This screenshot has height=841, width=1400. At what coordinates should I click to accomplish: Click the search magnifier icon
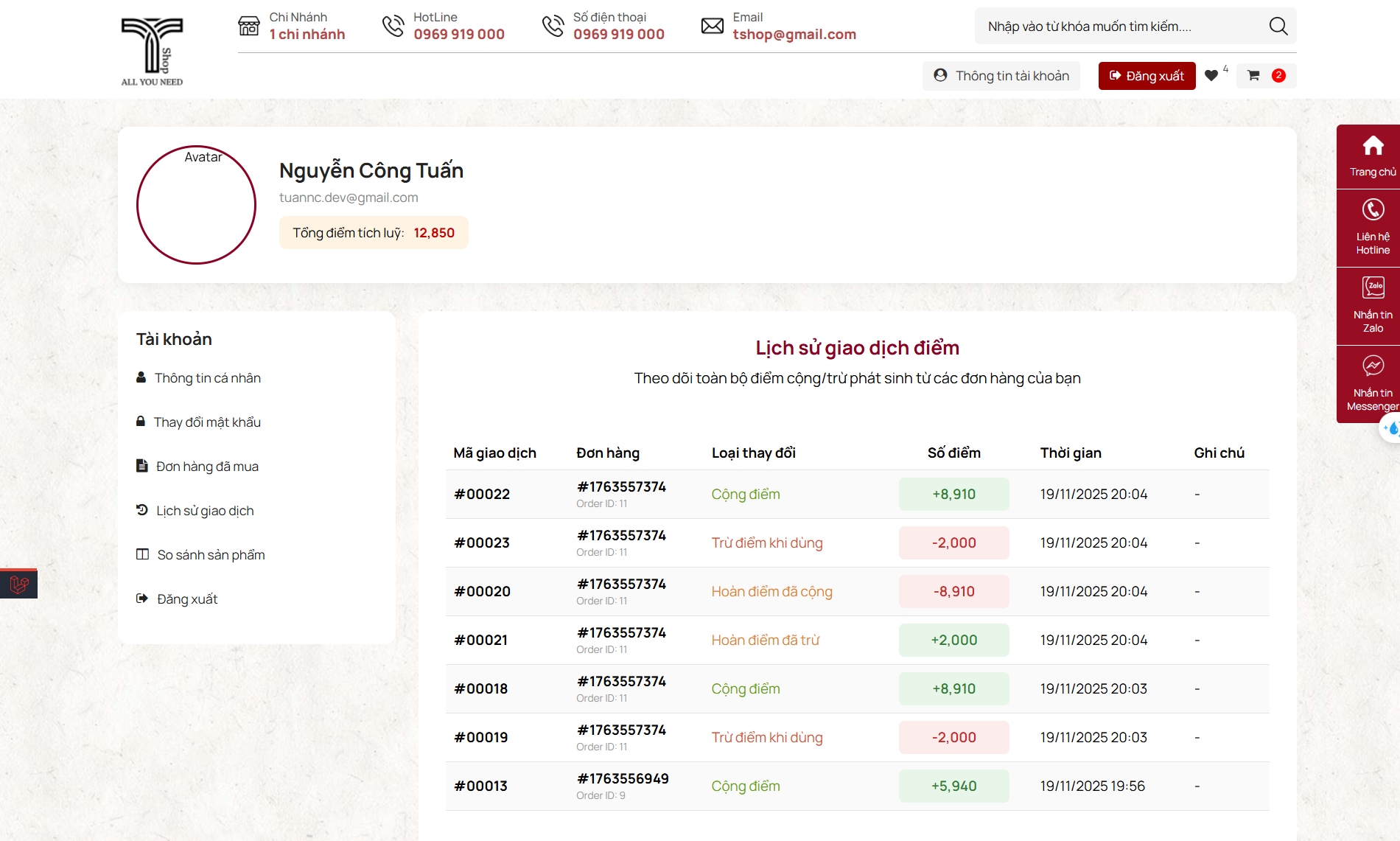point(1278,27)
